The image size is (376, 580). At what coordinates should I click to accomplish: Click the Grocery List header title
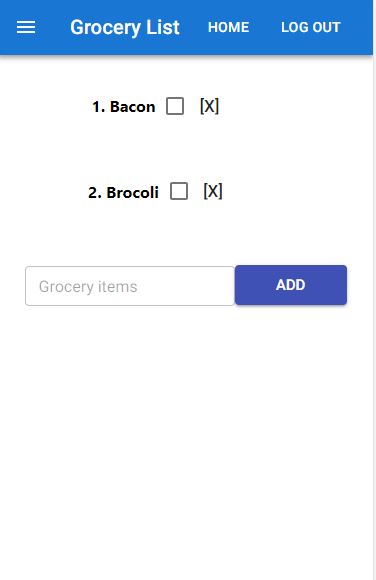125,27
